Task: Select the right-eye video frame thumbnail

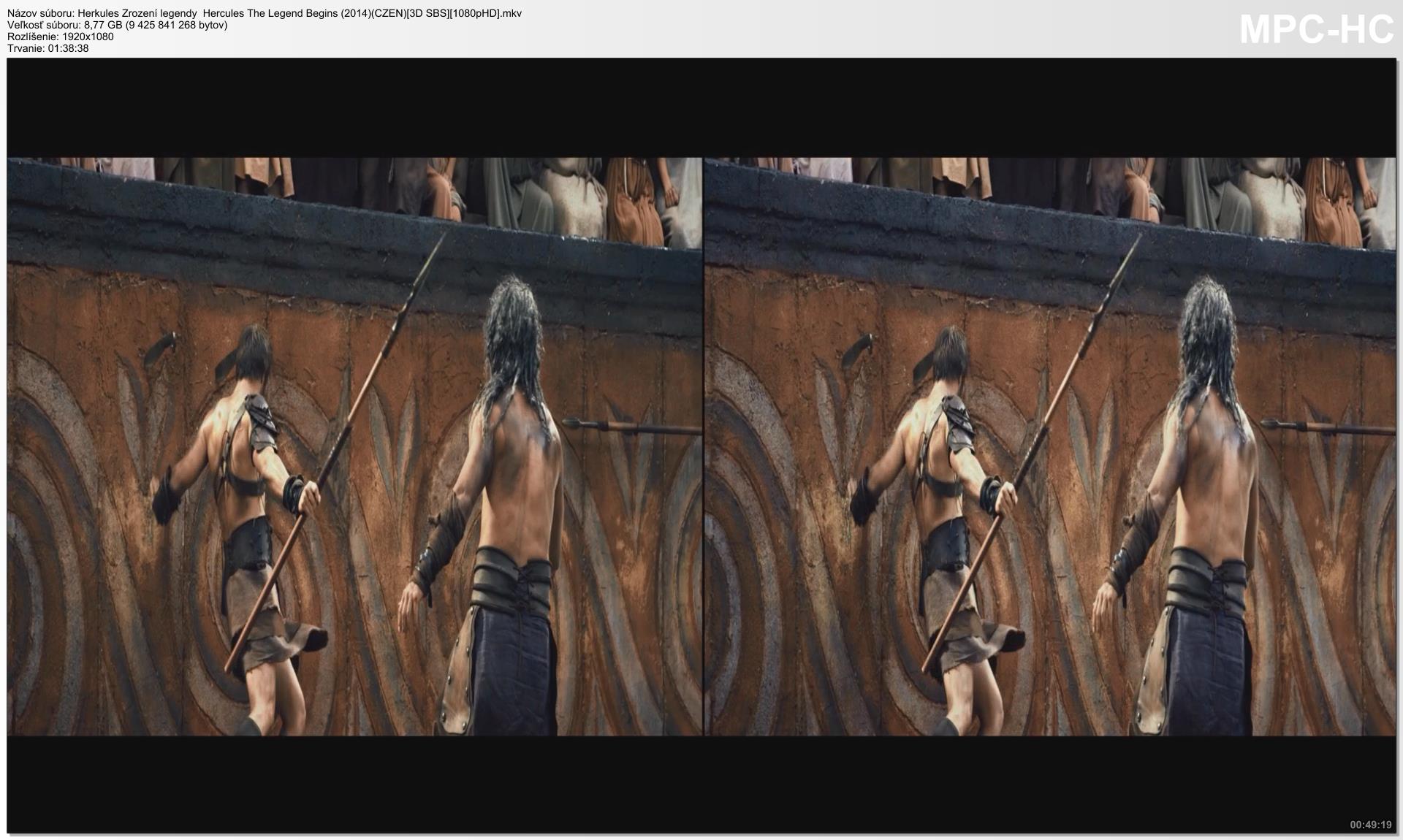Action: coord(1049,446)
